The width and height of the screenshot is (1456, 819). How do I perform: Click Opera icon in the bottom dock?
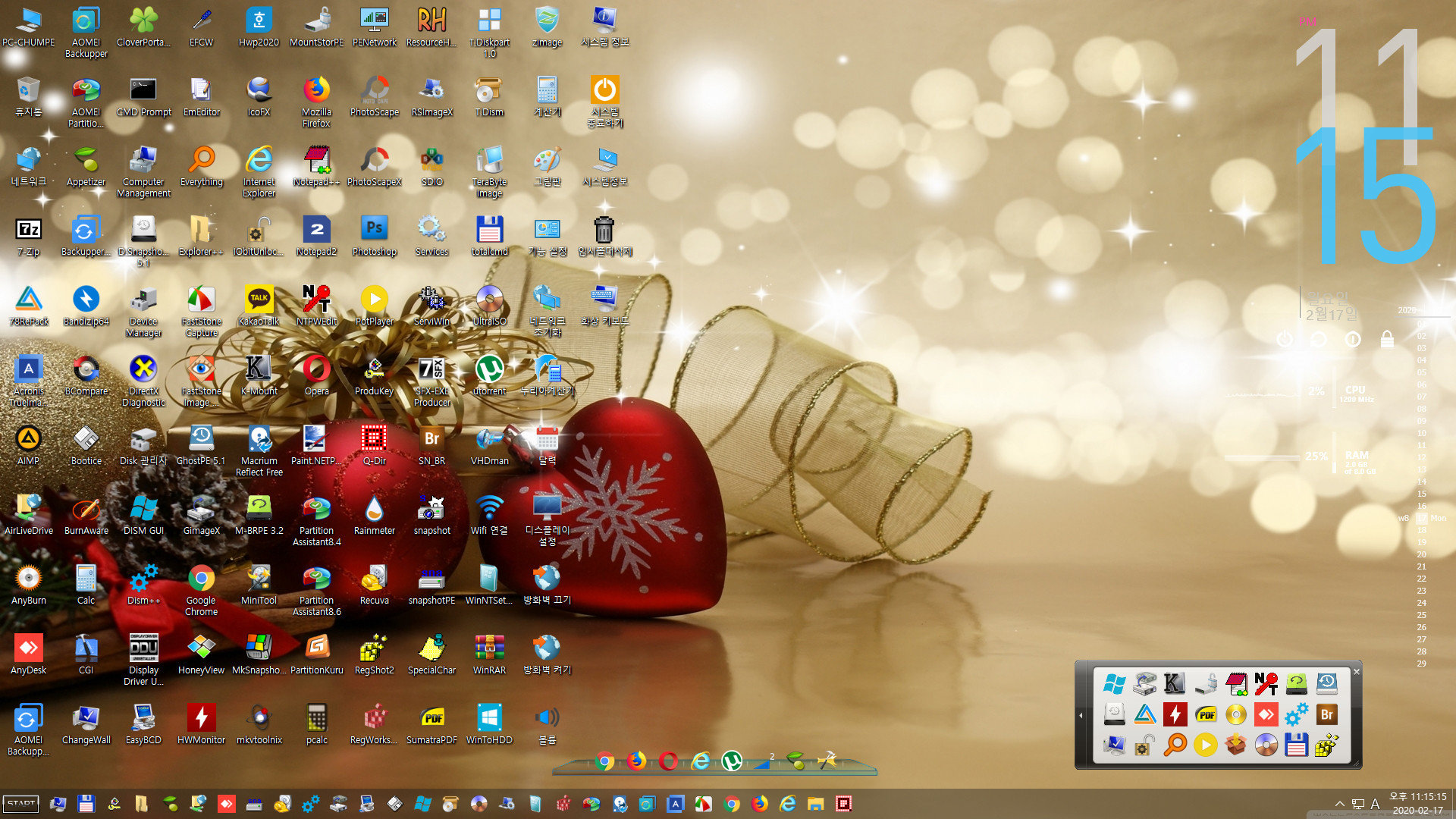[668, 761]
